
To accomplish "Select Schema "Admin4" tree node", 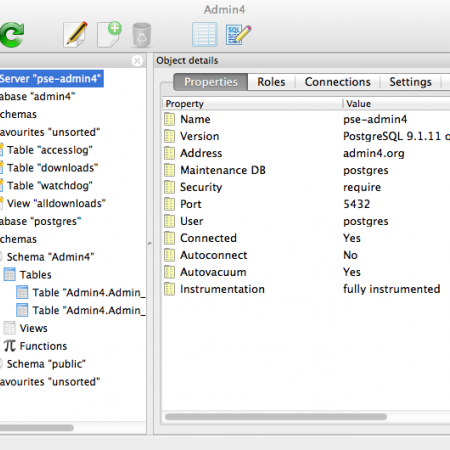I will coord(50,257).
